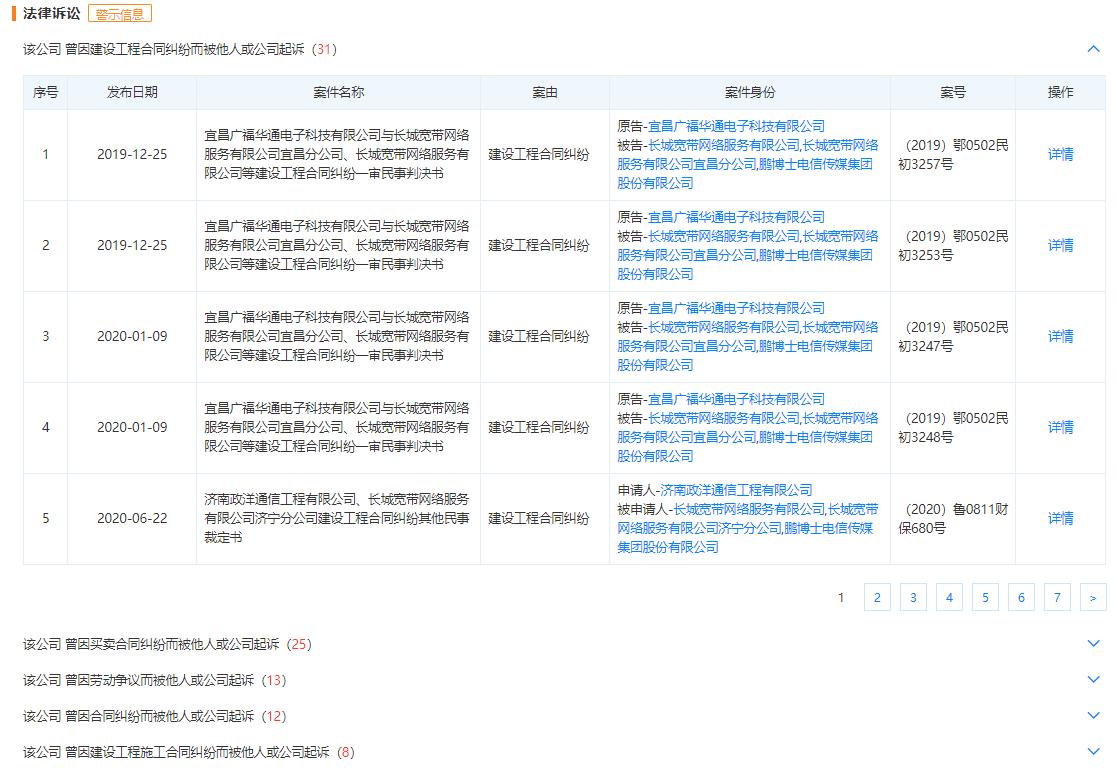The image size is (1118, 782).
Task: Select the 济南政洋通信工程有限公司 case name text
Action: pyautogui.click(x=337, y=518)
